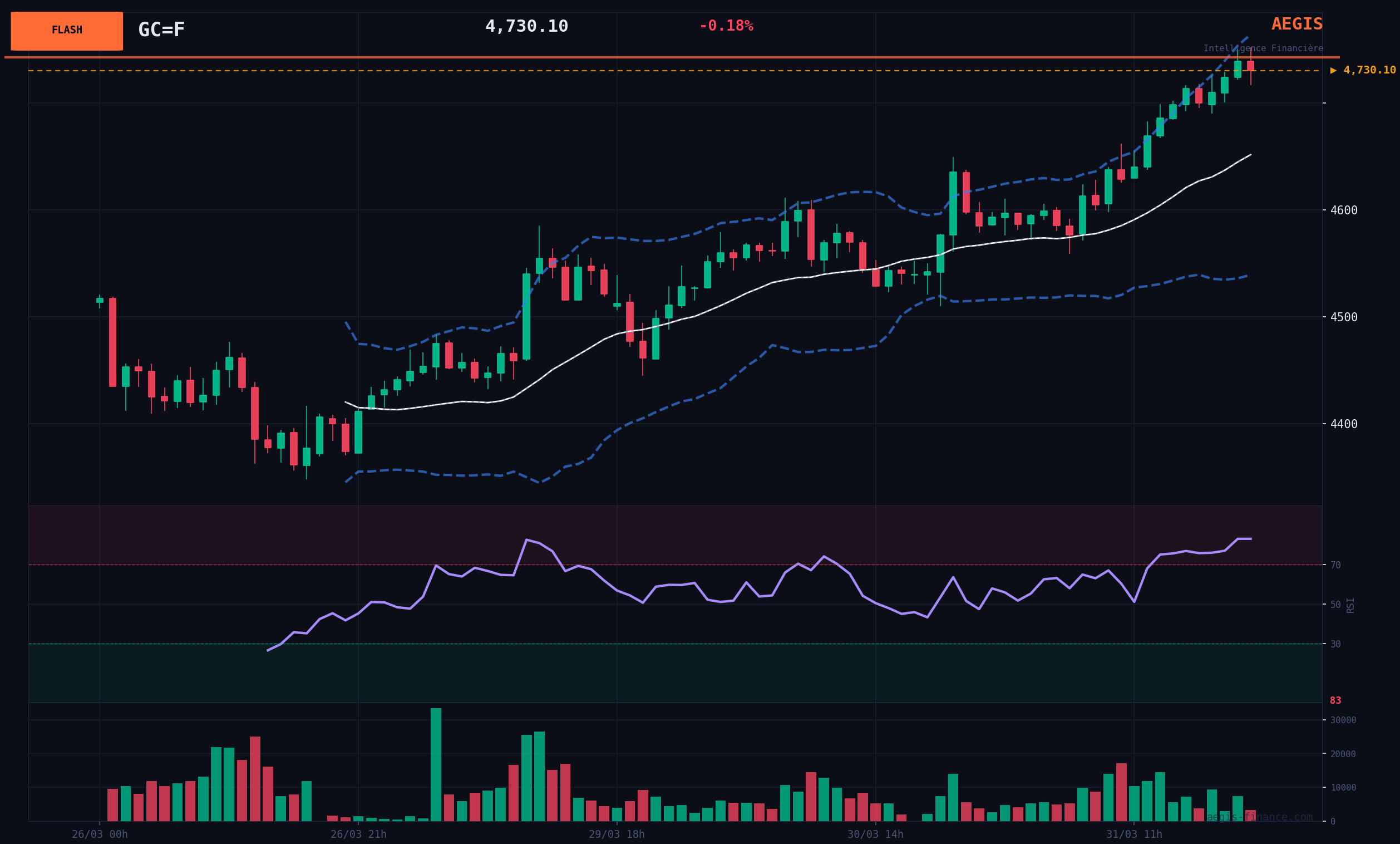Click the 31/03 11h time label

1134,835
